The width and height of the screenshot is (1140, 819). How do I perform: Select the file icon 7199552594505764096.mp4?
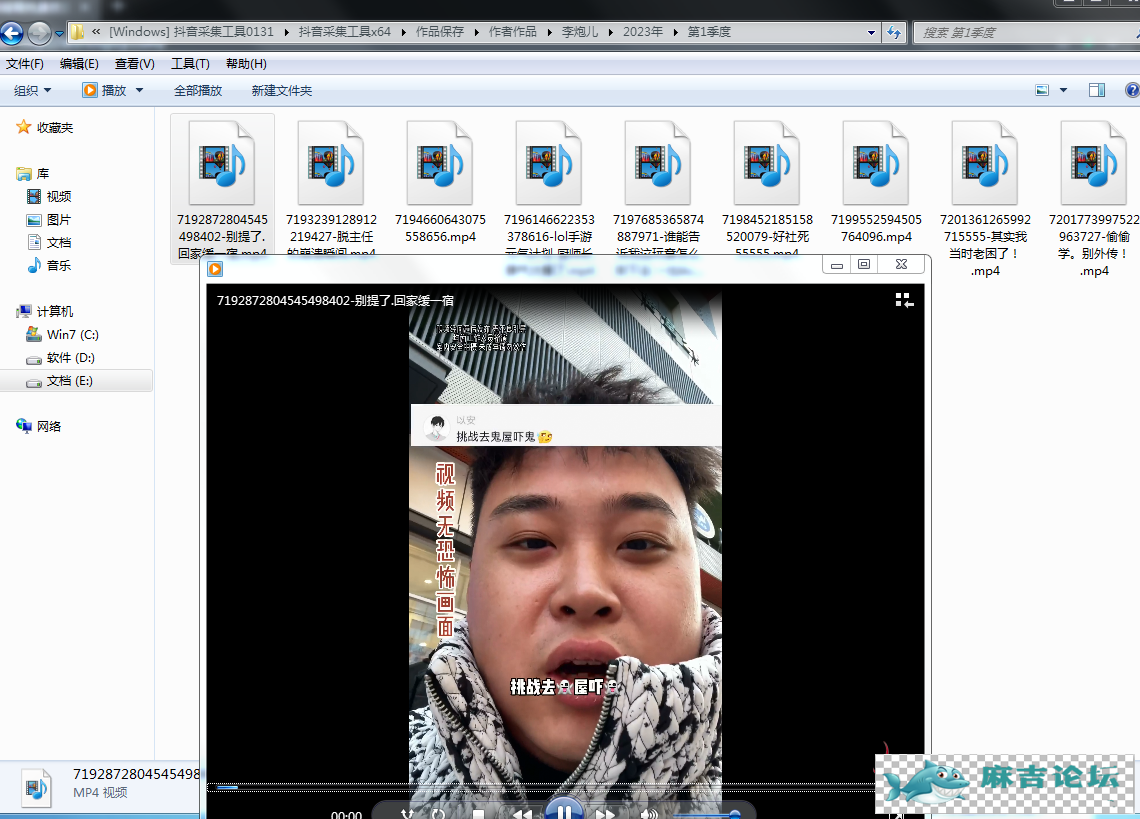[876, 163]
